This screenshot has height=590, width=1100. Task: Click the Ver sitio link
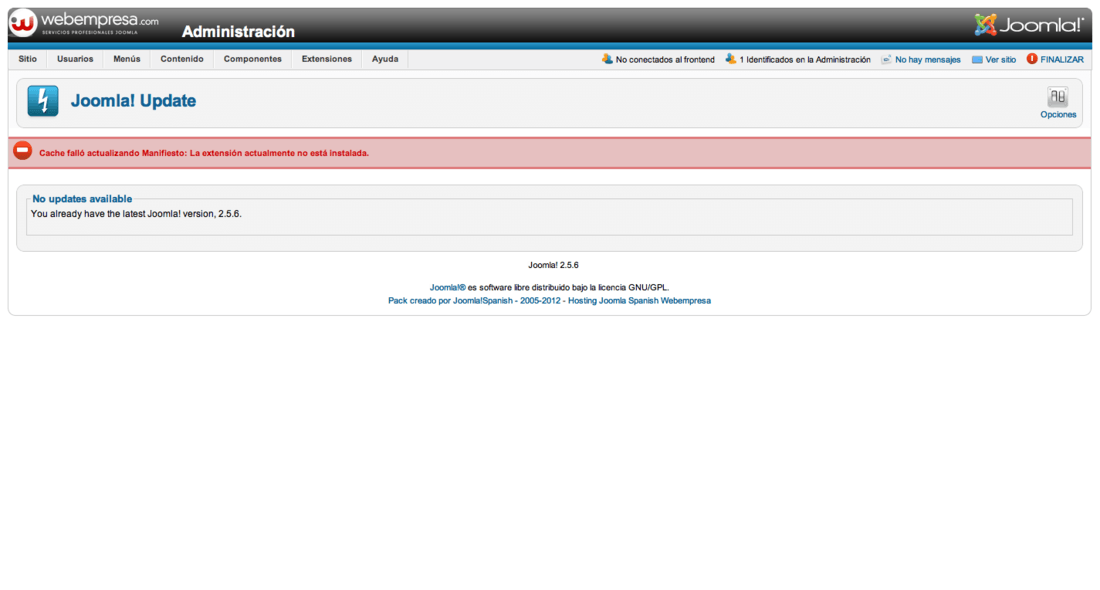[x=1000, y=60]
